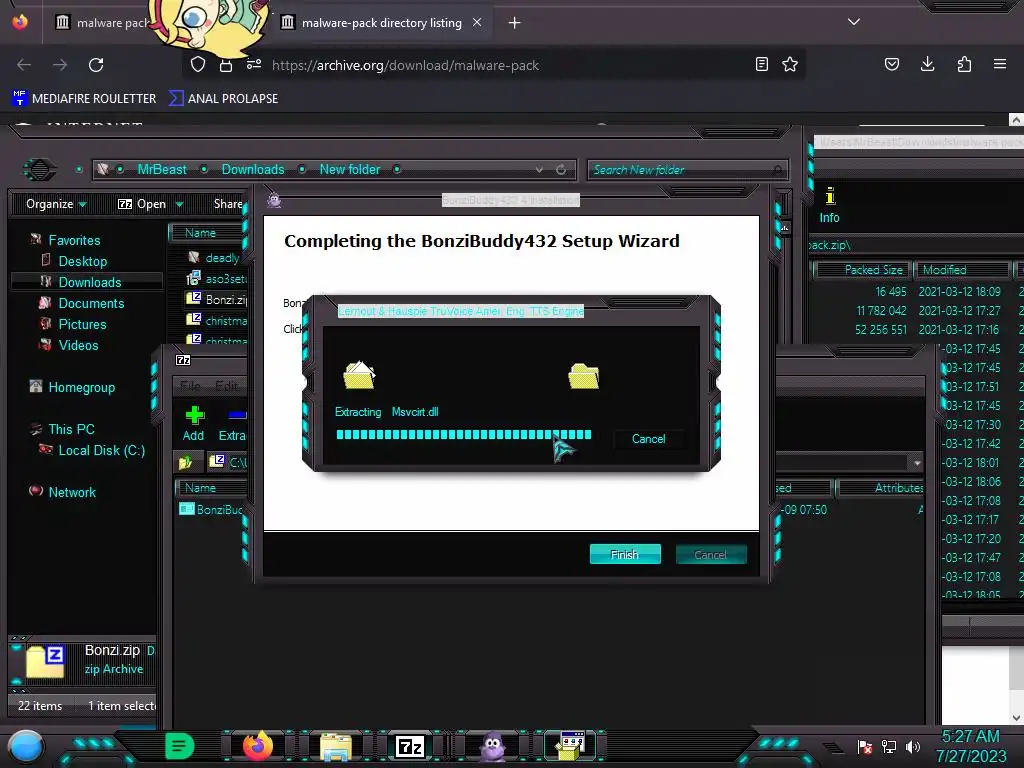The height and width of the screenshot is (768, 1024).
Task: Open the File menu in 7-Zip
Action: point(190,386)
